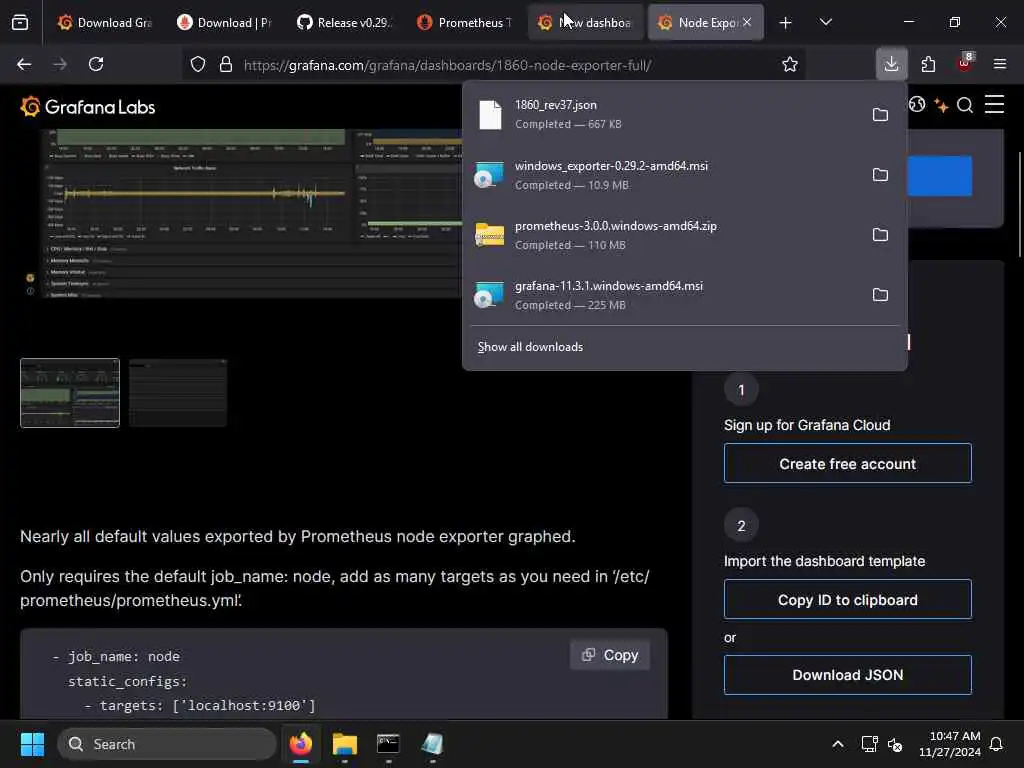The width and height of the screenshot is (1024, 768).
Task: Show windows_exporter msi in its folder
Action: coord(880,175)
